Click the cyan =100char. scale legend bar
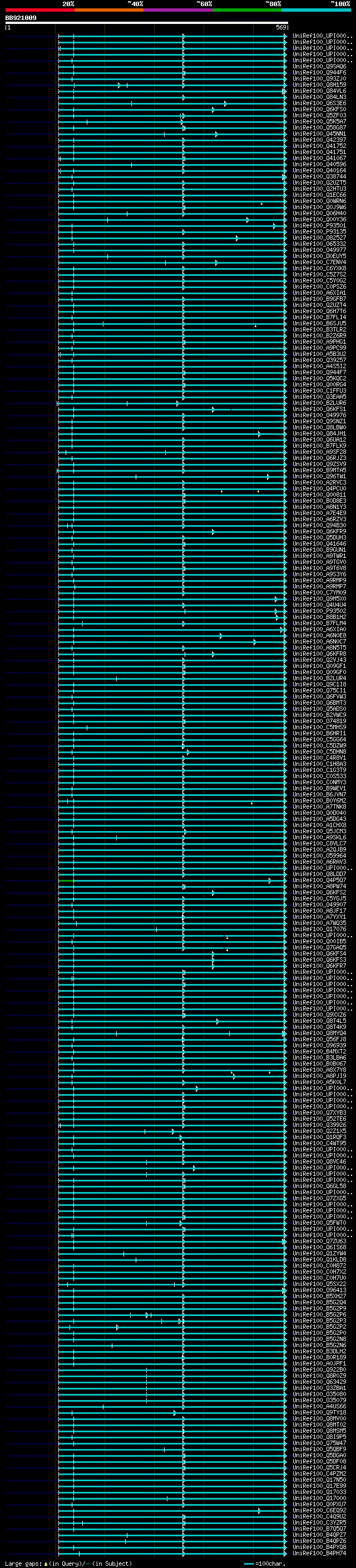356x1568 pixels. tap(249, 1564)
